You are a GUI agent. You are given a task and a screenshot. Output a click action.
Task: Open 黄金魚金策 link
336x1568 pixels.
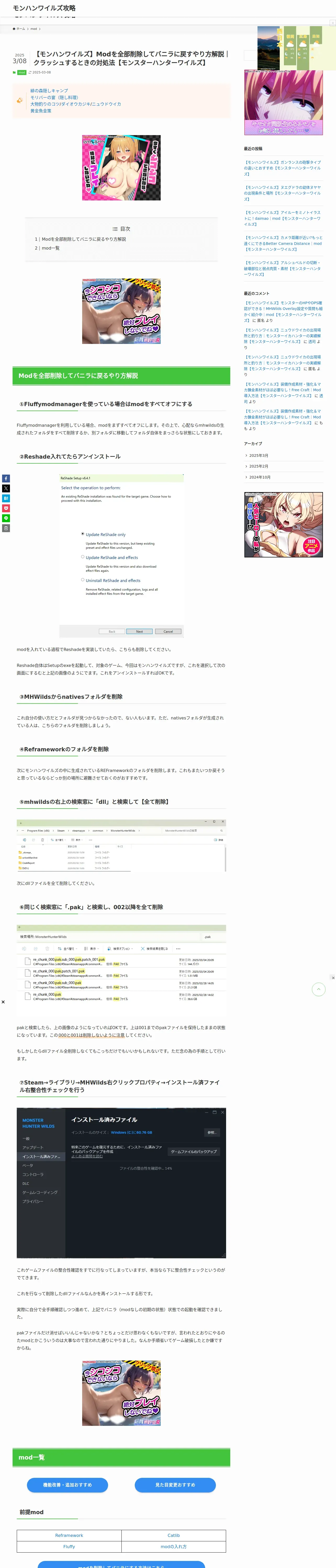[41, 111]
